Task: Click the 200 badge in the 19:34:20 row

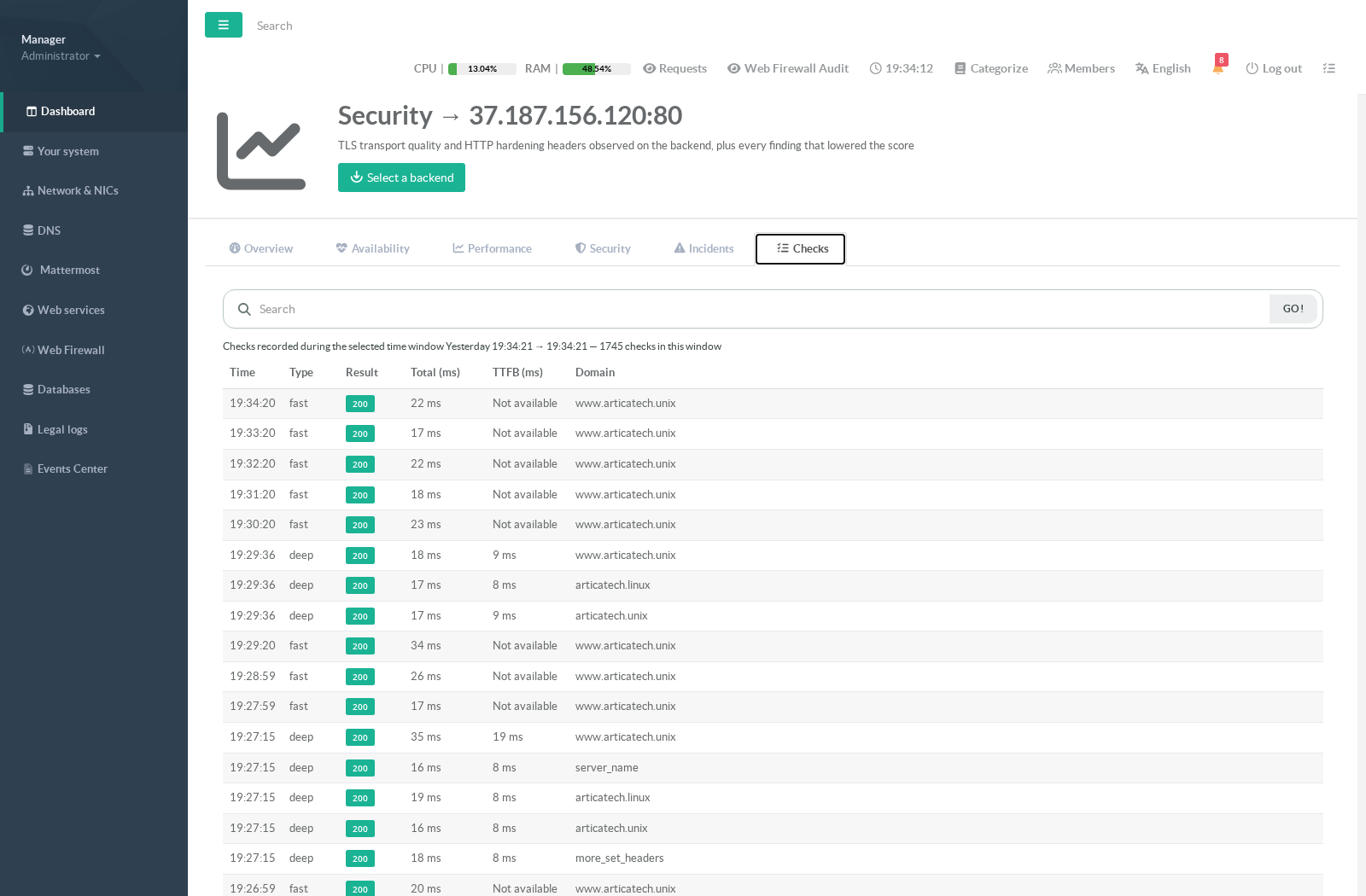Action: click(360, 404)
